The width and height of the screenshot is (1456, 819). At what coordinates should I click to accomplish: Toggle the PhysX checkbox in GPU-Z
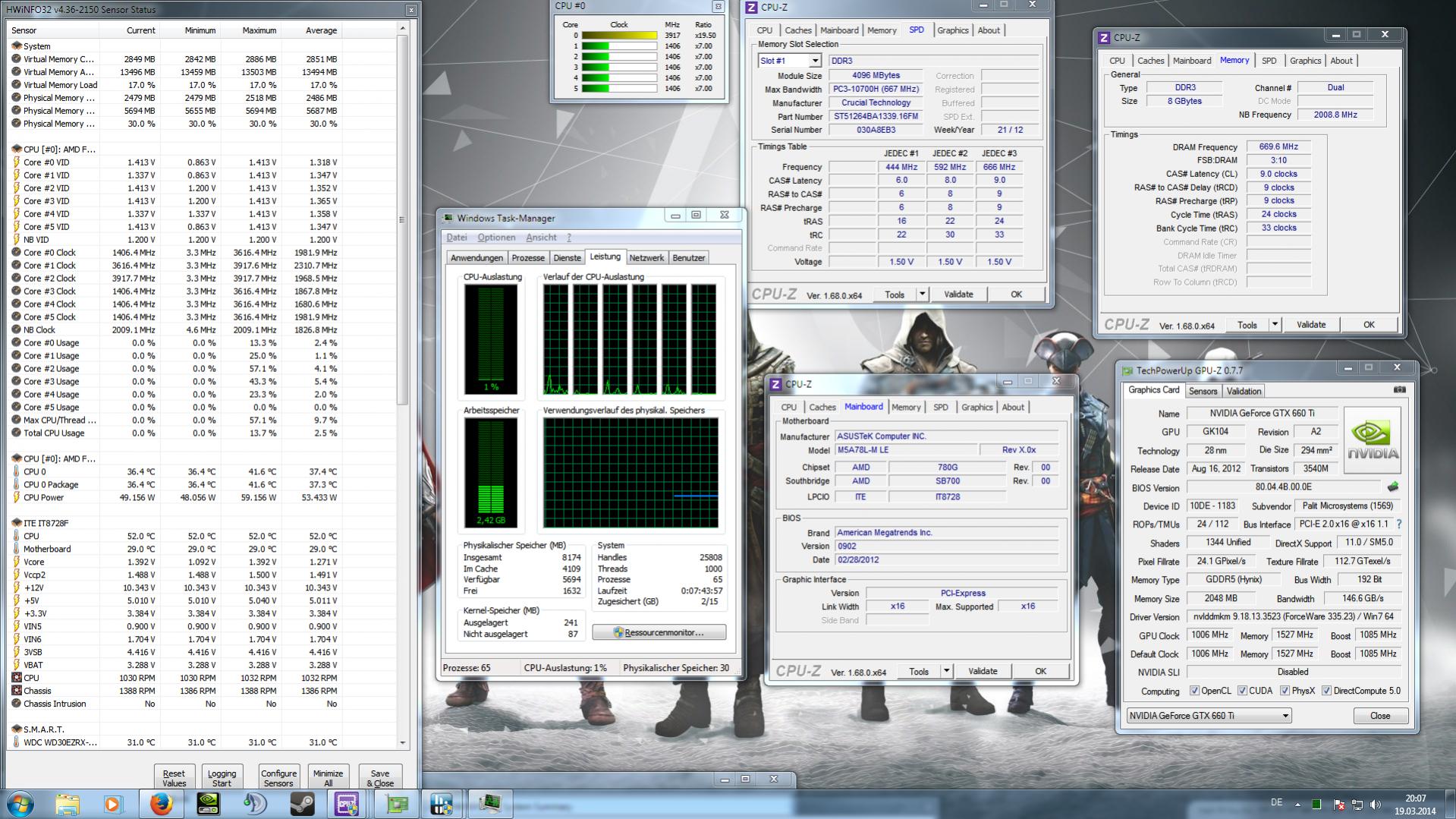[x=1285, y=691]
